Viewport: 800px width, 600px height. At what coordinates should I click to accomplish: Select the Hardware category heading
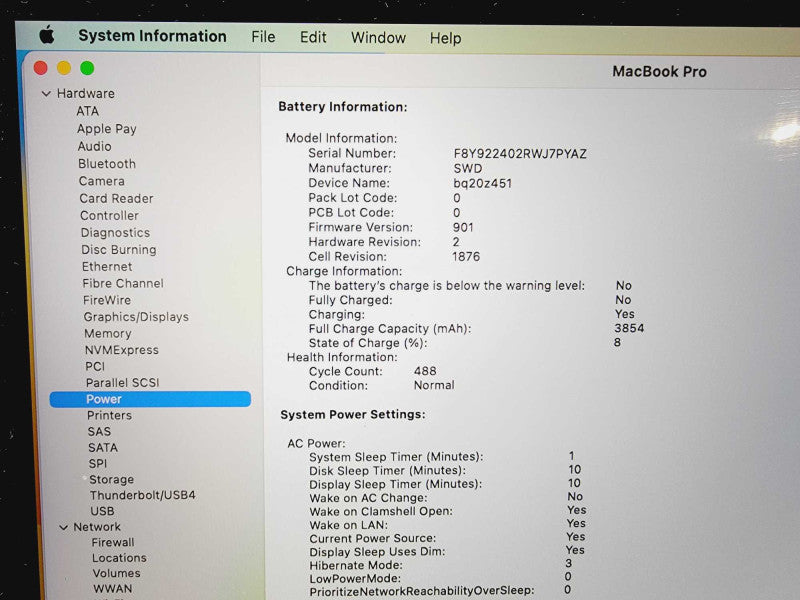[x=86, y=93]
